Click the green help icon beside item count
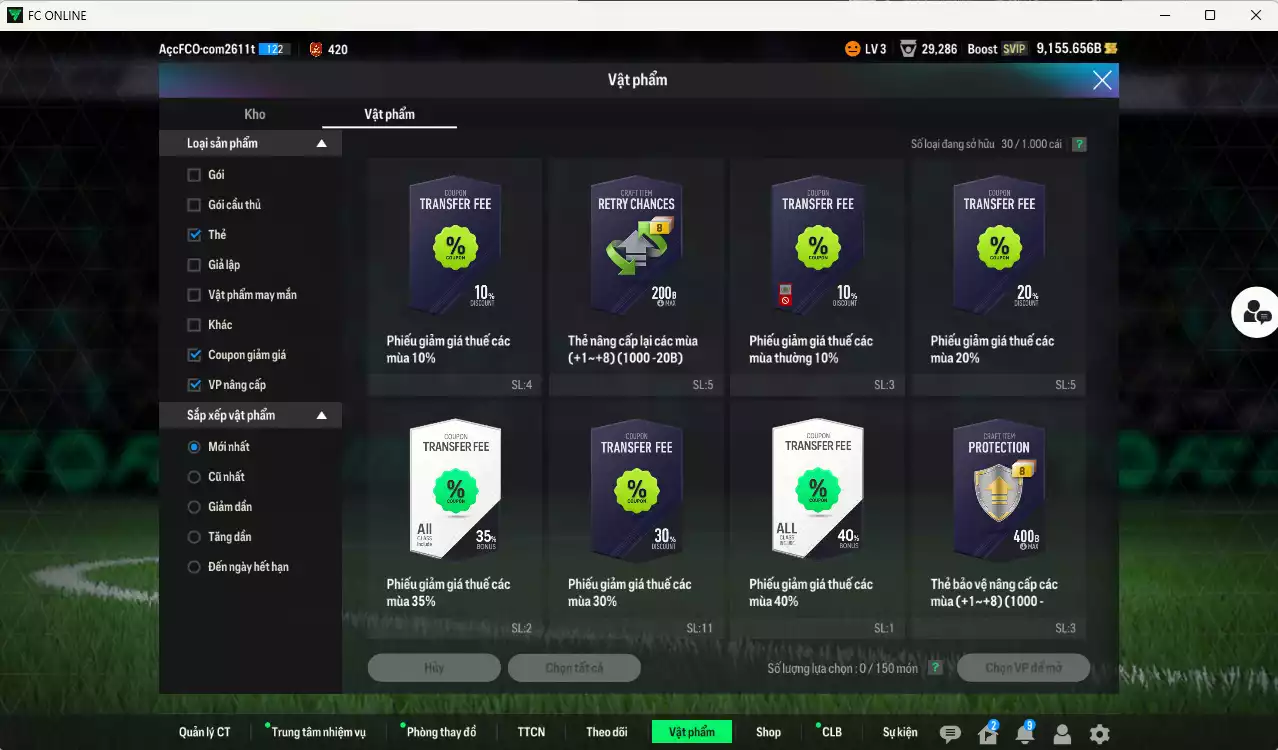Screen dimensions: 1278x750 coord(1079,144)
